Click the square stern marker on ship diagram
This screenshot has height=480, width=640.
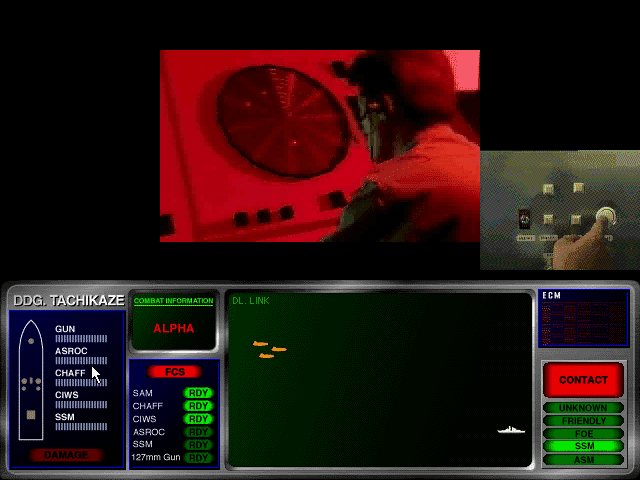[31, 415]
